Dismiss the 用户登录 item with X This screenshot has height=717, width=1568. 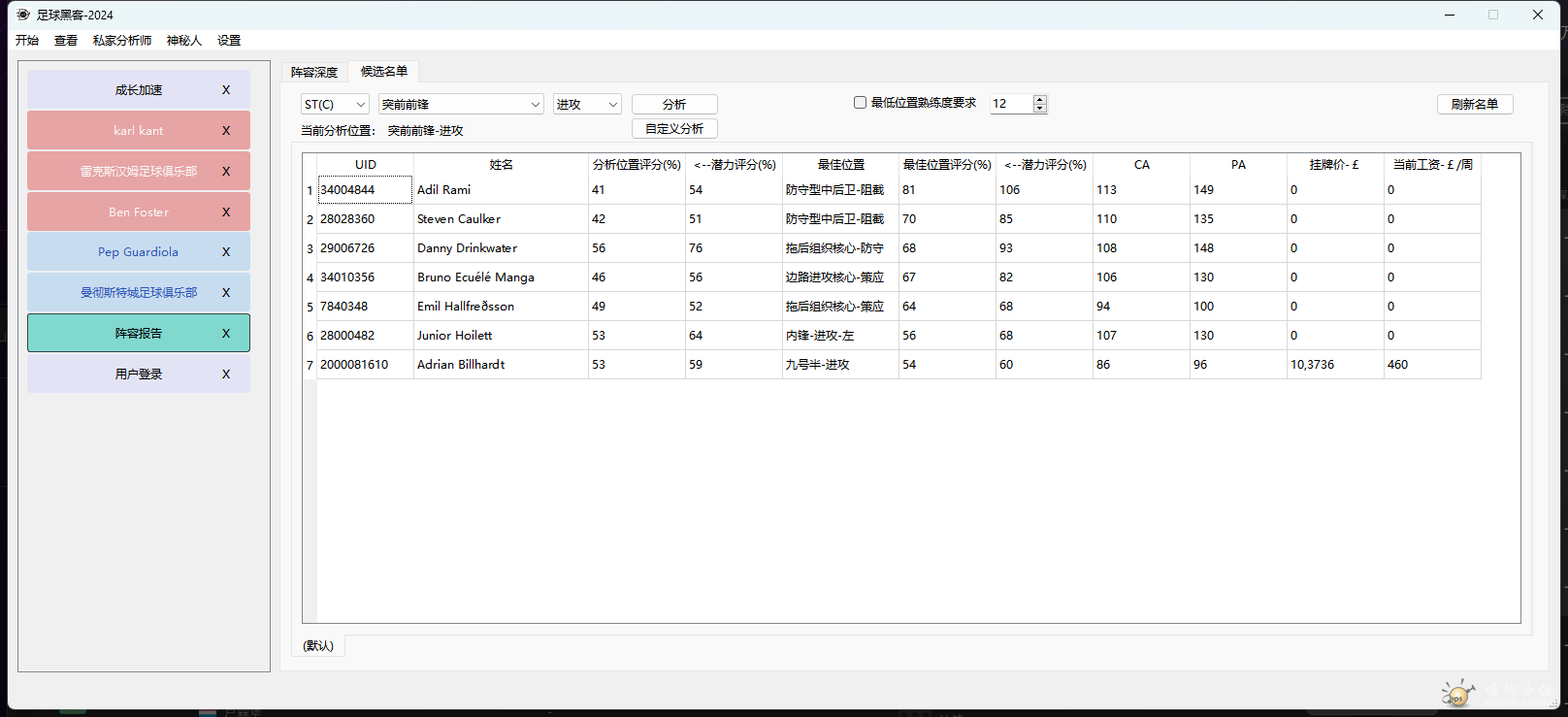(226, 375)
